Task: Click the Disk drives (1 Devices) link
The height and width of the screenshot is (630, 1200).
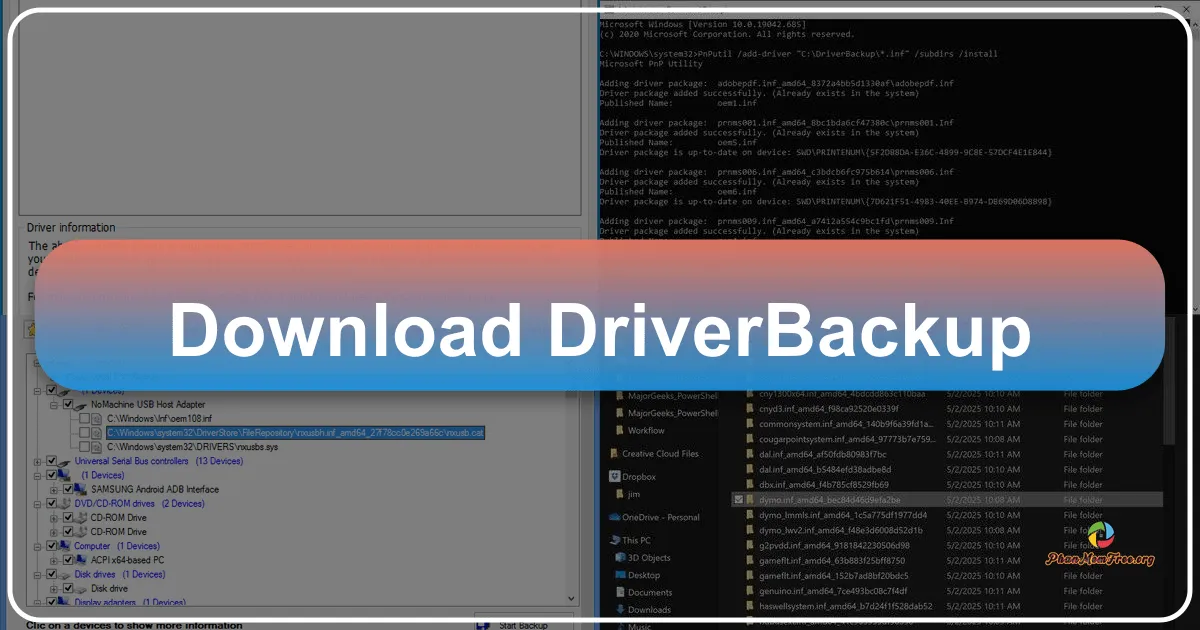Action: tap(95, 574)
